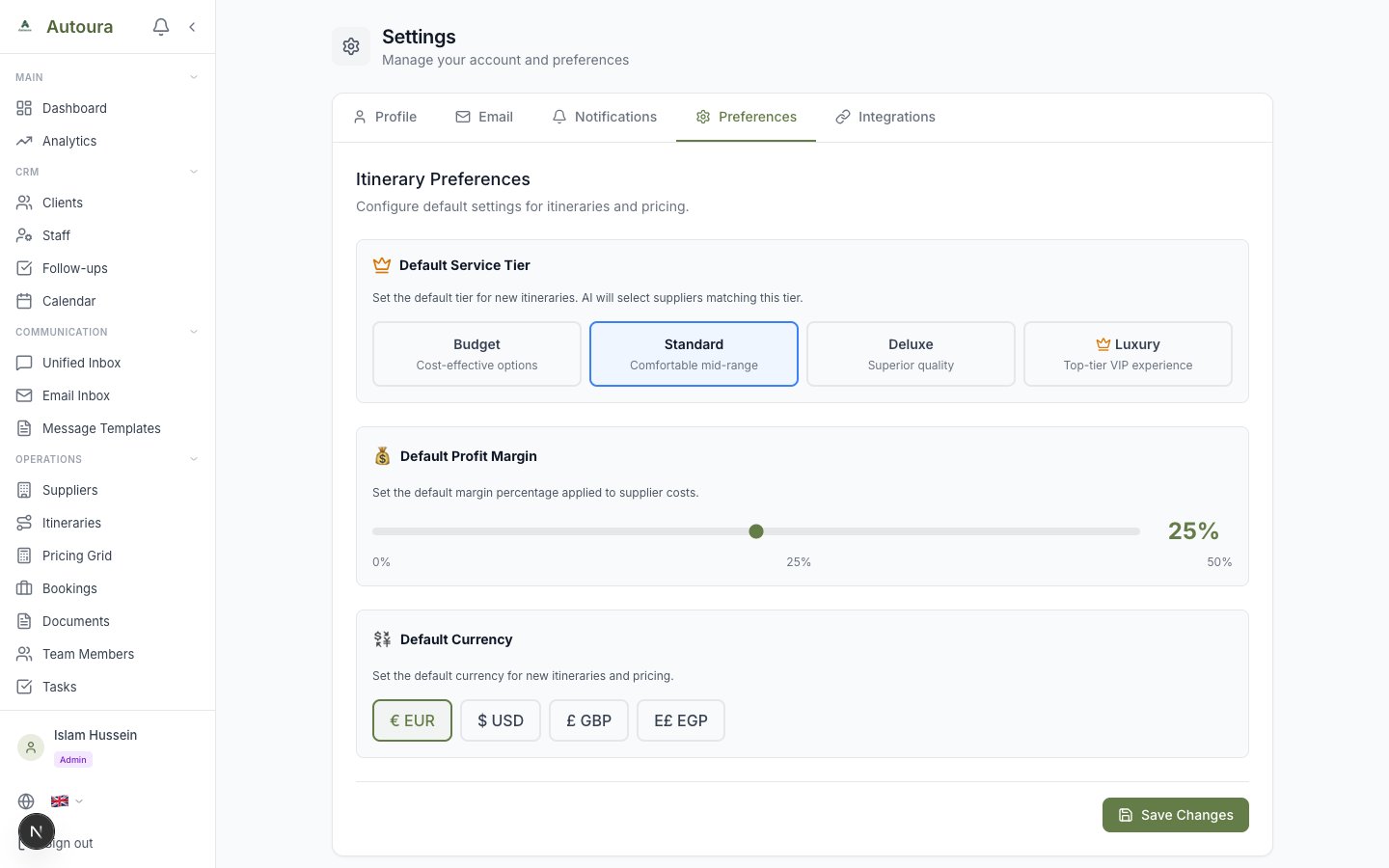This screenshot has width=1389, height=868.
Task: Choose EGP as default currency
Action: pyautogui.click(x=681, y=720)
